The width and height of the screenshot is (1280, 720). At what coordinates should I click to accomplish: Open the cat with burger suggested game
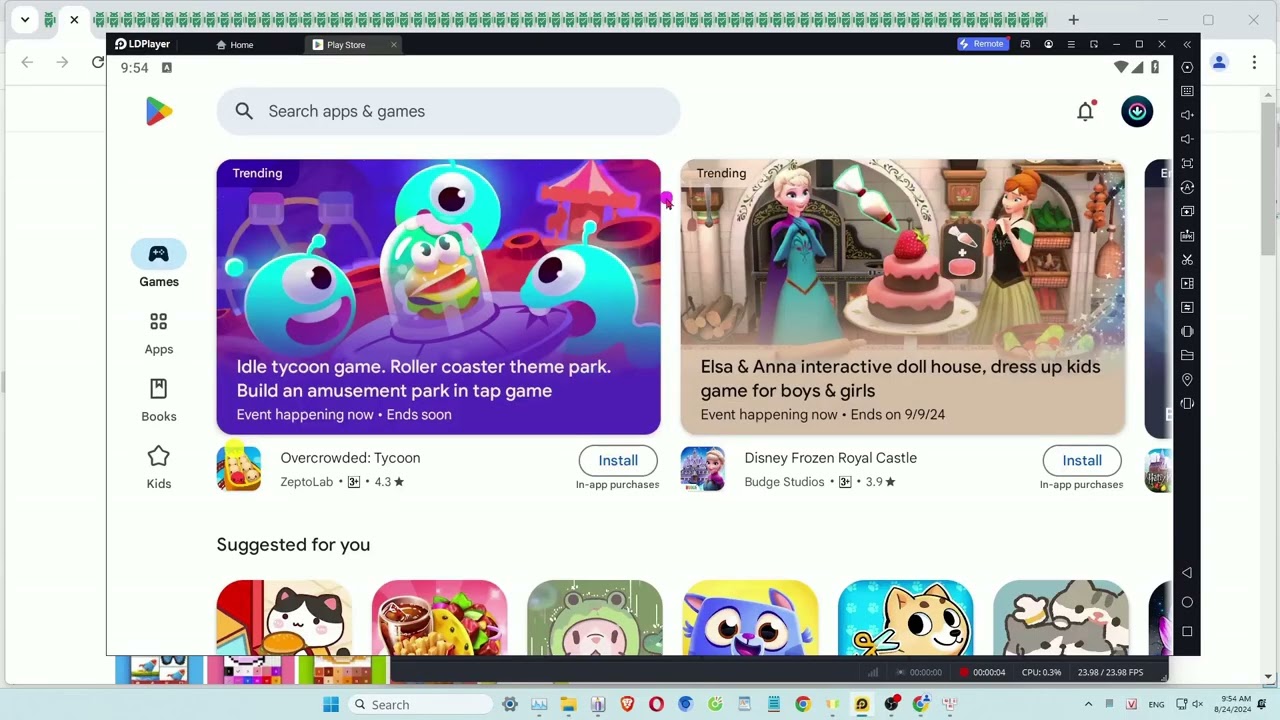284,617
